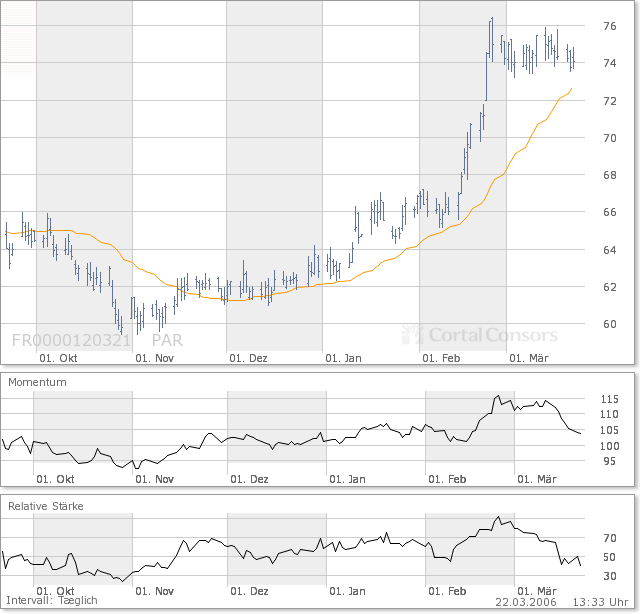Select Momentum axis value 115
640x614 pixels.
[609, 399]
